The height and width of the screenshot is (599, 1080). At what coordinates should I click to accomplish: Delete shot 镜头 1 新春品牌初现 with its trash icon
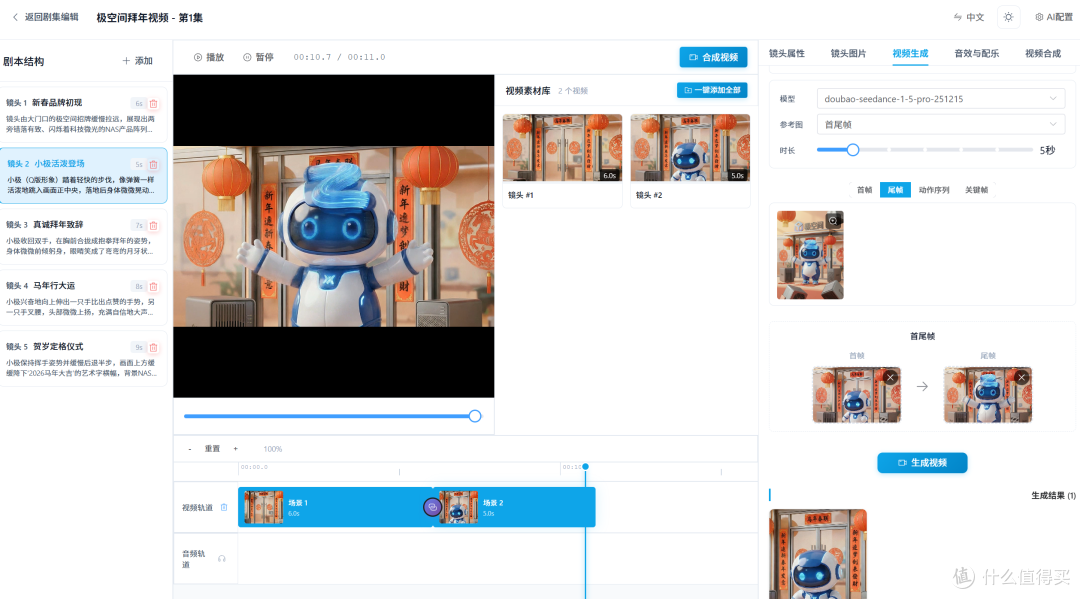pos(154,104)
